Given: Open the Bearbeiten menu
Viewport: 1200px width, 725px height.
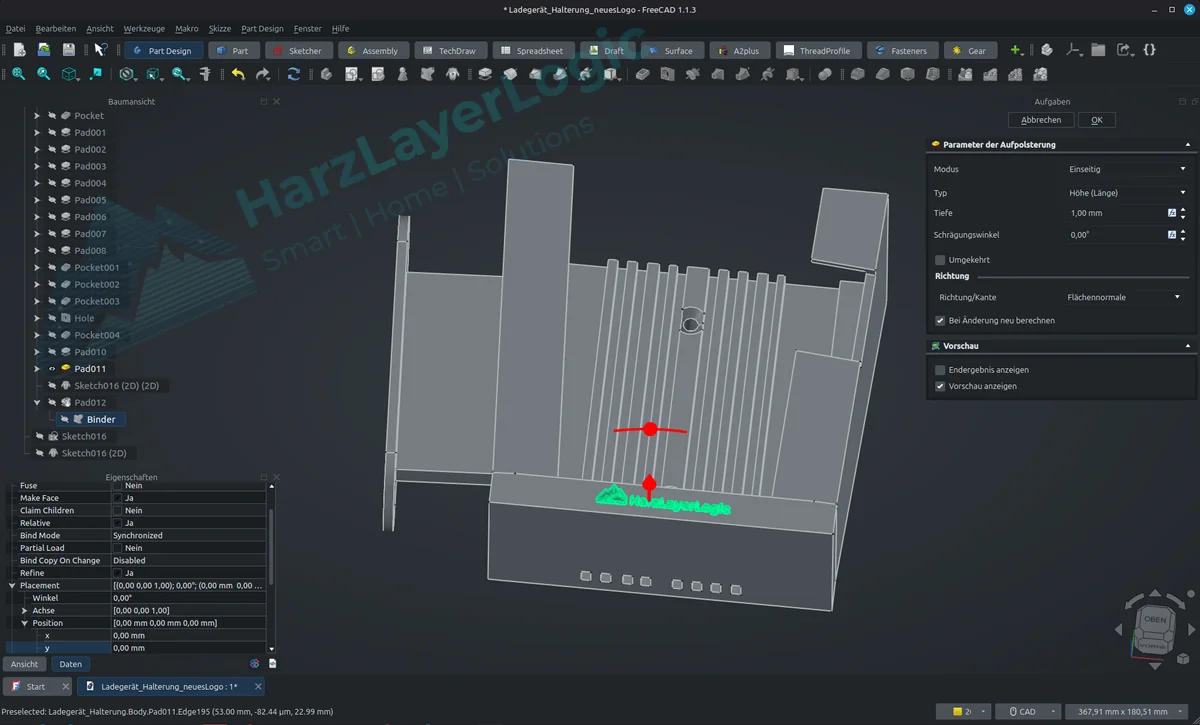Looking at the screenshot, I should 55,29.
